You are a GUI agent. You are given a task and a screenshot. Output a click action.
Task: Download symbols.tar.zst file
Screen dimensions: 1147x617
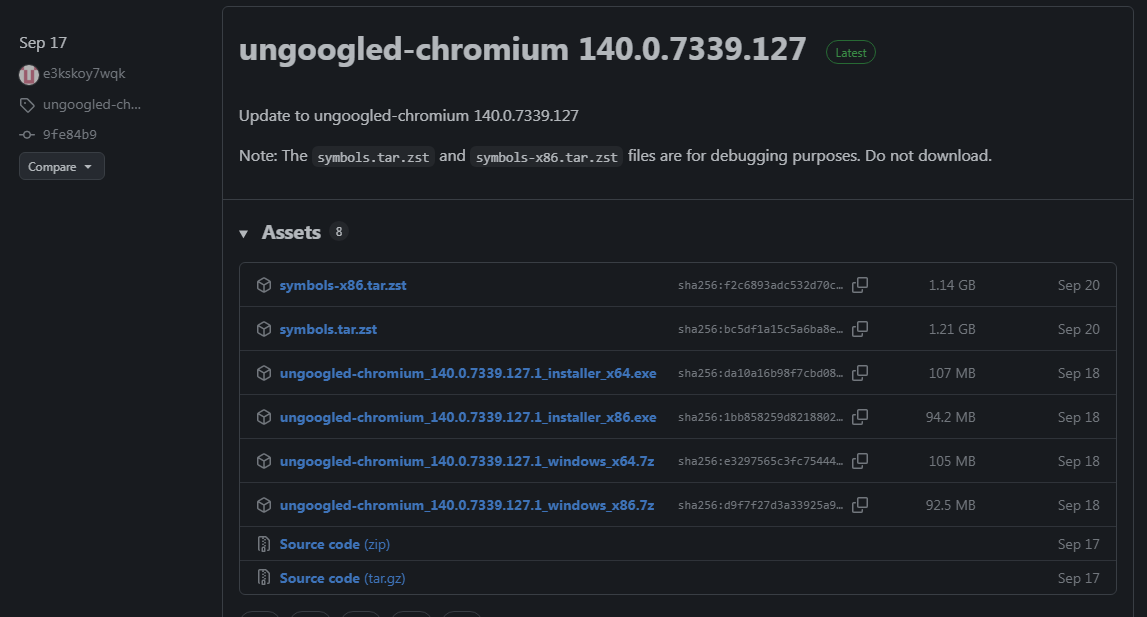point(328,329)
